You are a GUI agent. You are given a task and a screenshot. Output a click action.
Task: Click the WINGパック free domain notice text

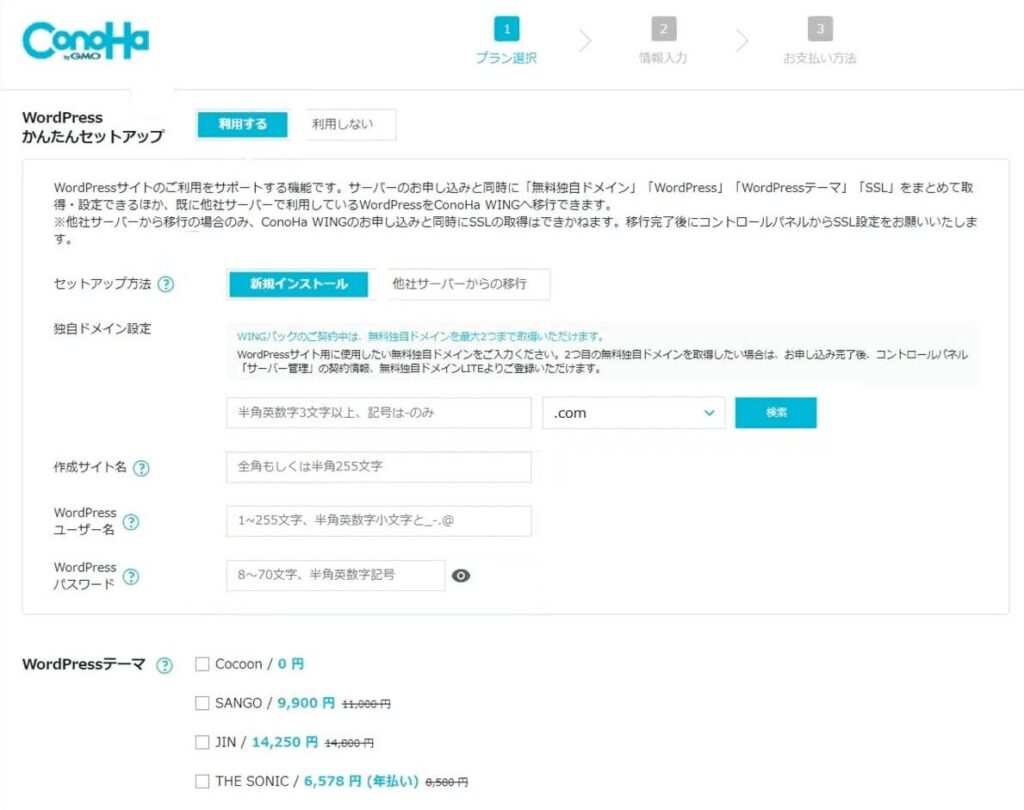click(420, 336)
